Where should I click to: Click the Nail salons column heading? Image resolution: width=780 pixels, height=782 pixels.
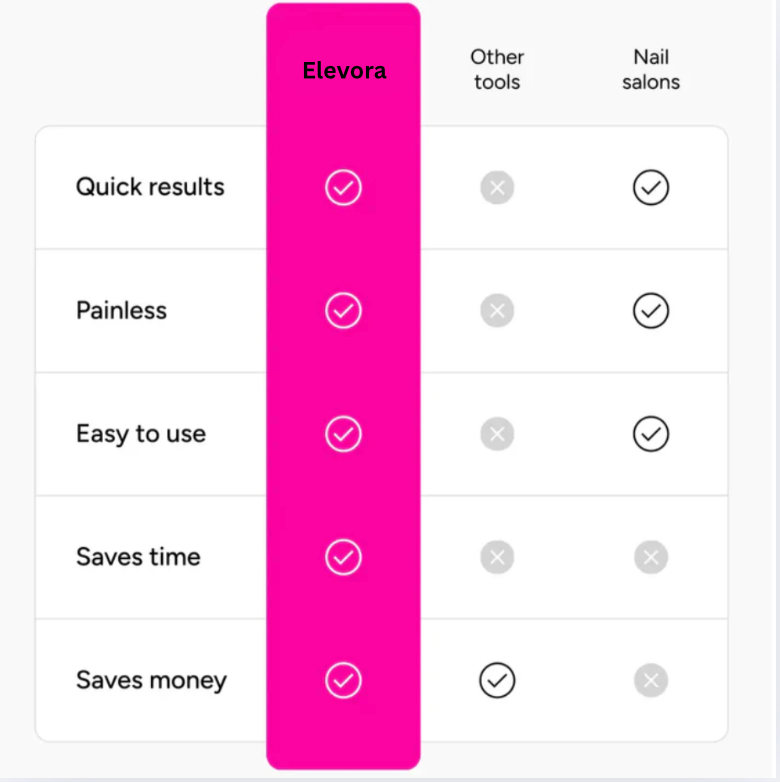pyautogui.click(x=651, y=69)
